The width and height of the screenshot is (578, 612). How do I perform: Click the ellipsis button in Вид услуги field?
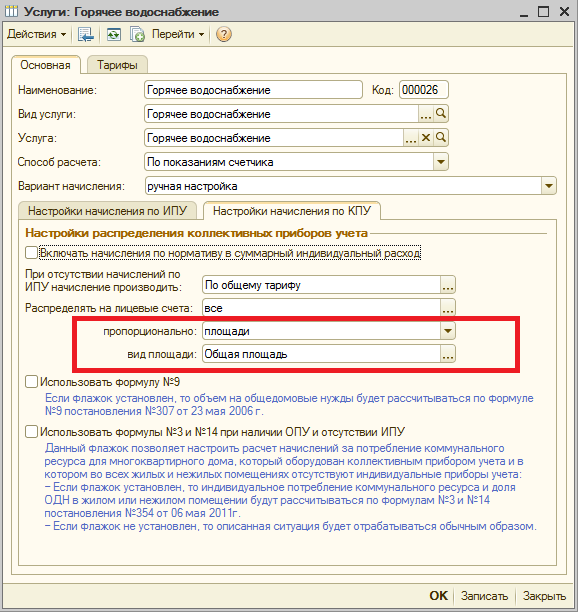coord(426,114)
